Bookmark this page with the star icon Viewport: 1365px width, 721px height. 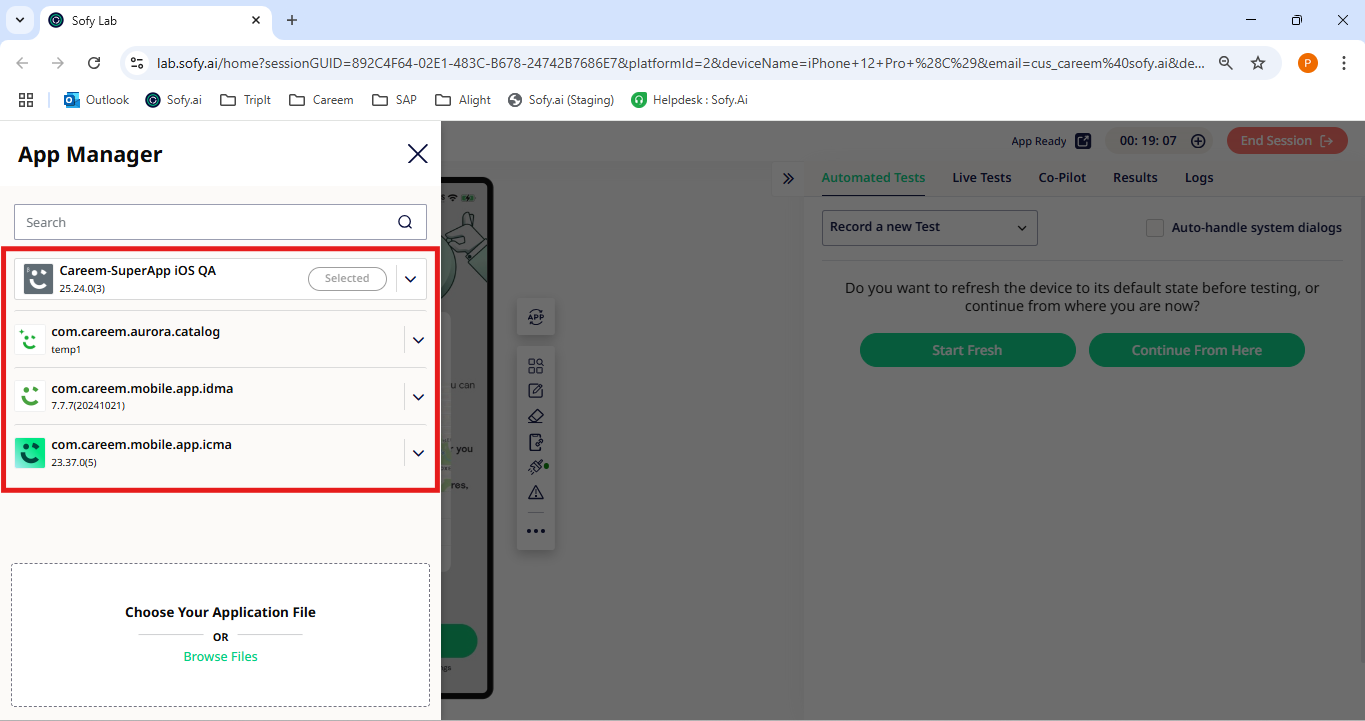[1258, 63]
